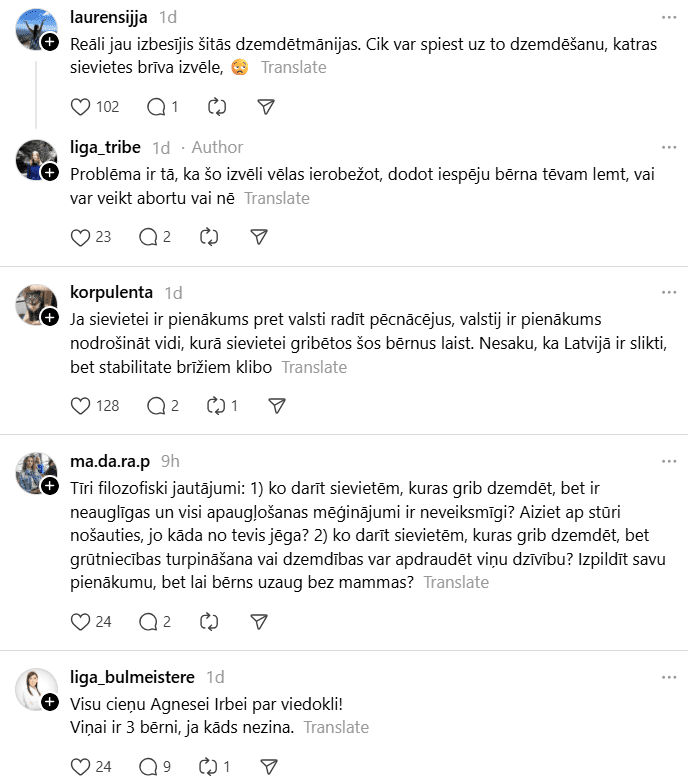688x778 pixels.
Task: Open more options for laurensijja's comment
Action: click(x=668, y=17)
